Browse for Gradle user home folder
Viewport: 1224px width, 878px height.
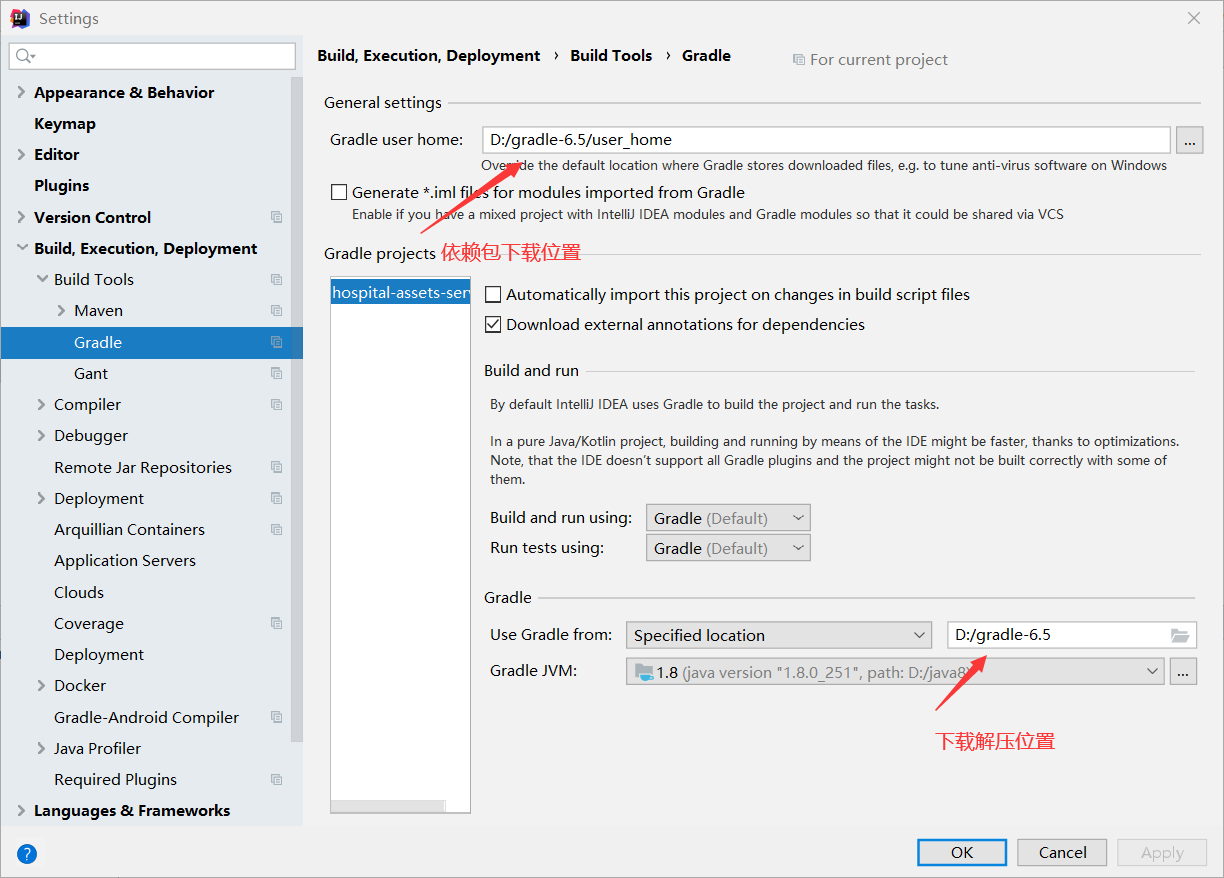coord(1189,140)
